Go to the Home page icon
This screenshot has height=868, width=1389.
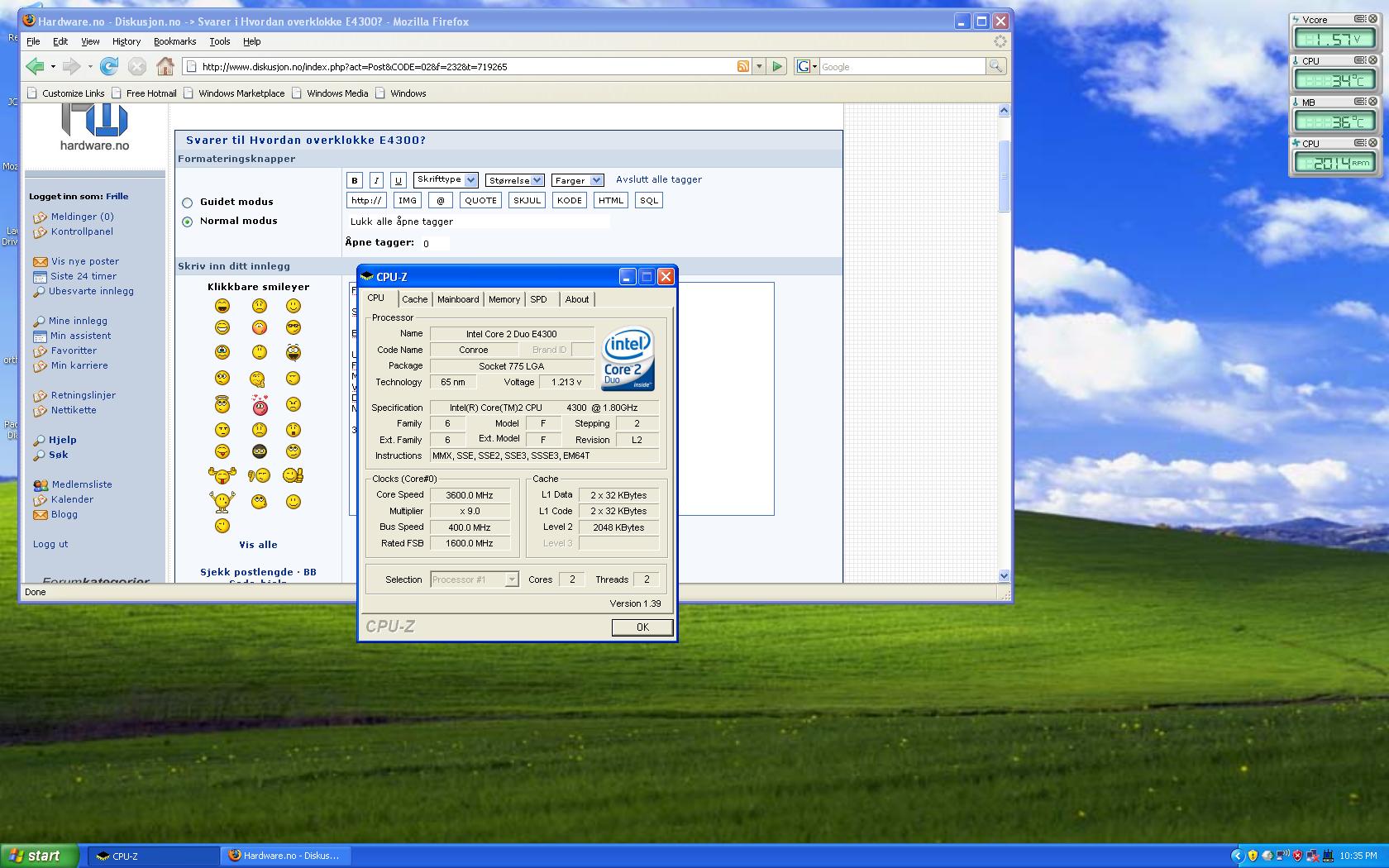point(165,66)
